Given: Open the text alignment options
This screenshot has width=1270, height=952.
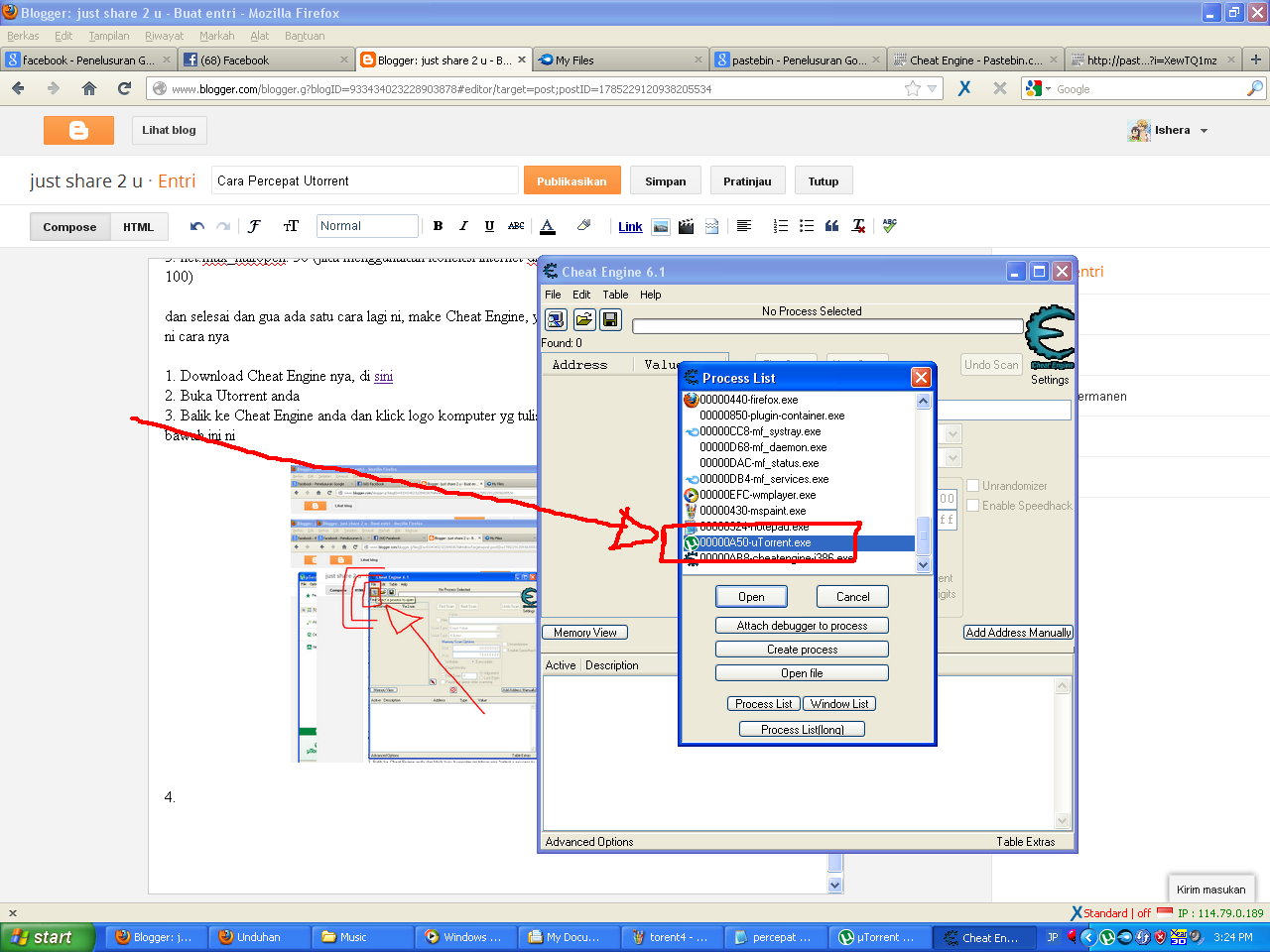Looking at the screenshot, I should [744, 226].
